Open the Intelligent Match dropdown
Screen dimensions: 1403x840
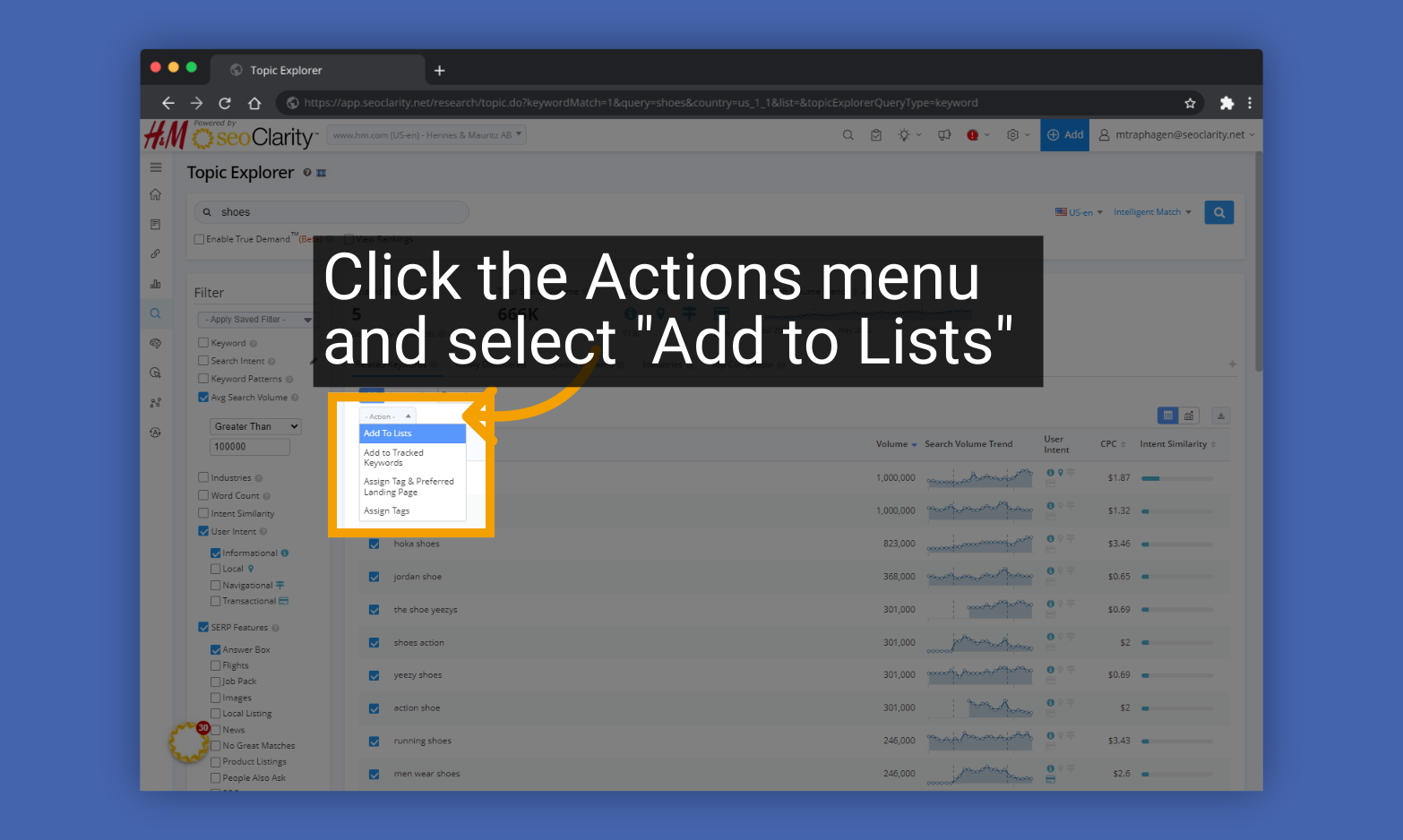pos(1151,211)
